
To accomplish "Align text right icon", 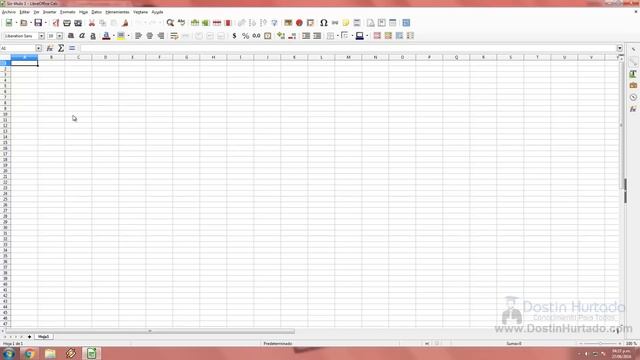I will [161, 36].
